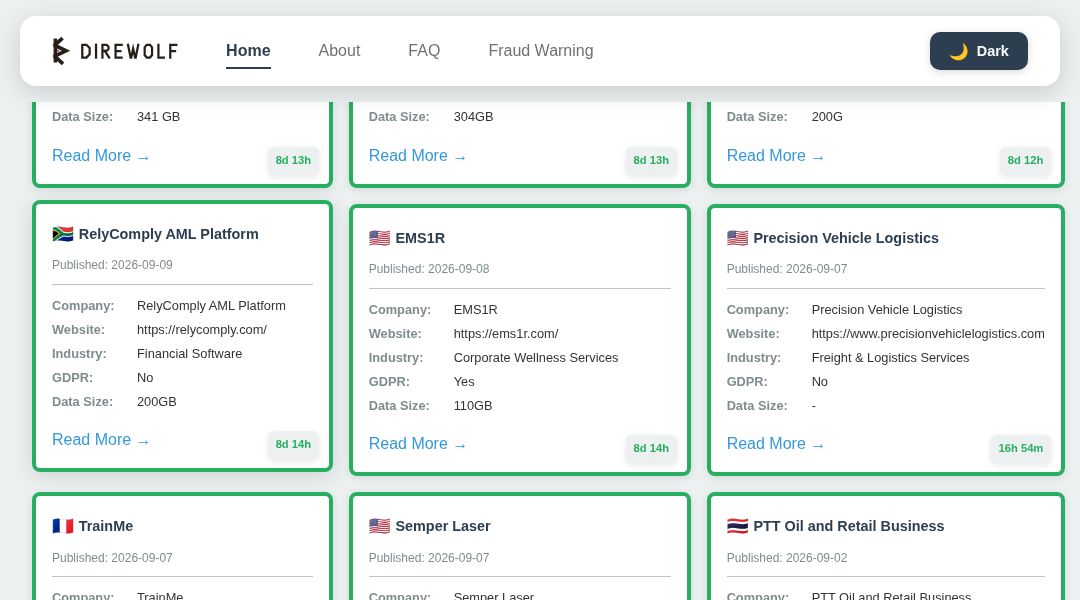Image resolution: width=1080 pixels, height=600 pixels.
Task: Click the Corporate Wellness Services industry value
Action: [x=536, y=358]
